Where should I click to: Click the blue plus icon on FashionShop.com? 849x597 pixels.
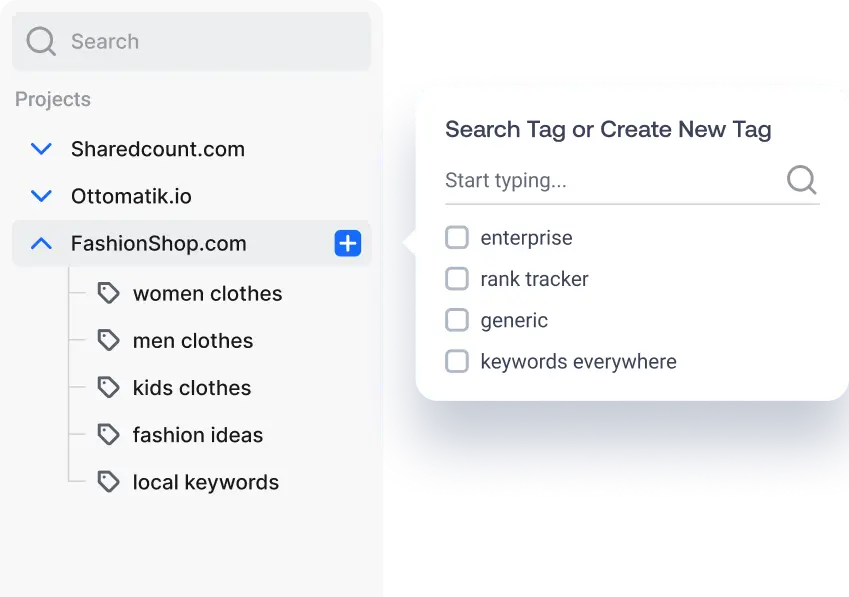click(346, 243)
